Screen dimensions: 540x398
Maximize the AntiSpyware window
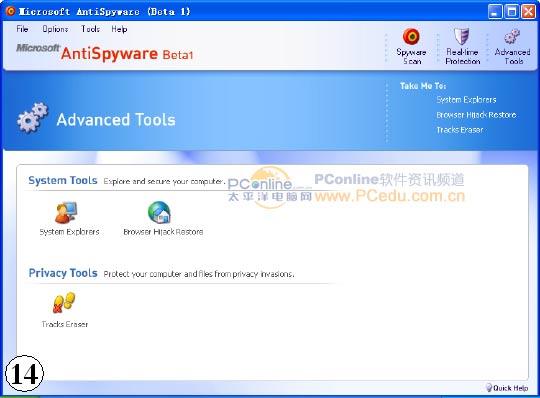511,12
